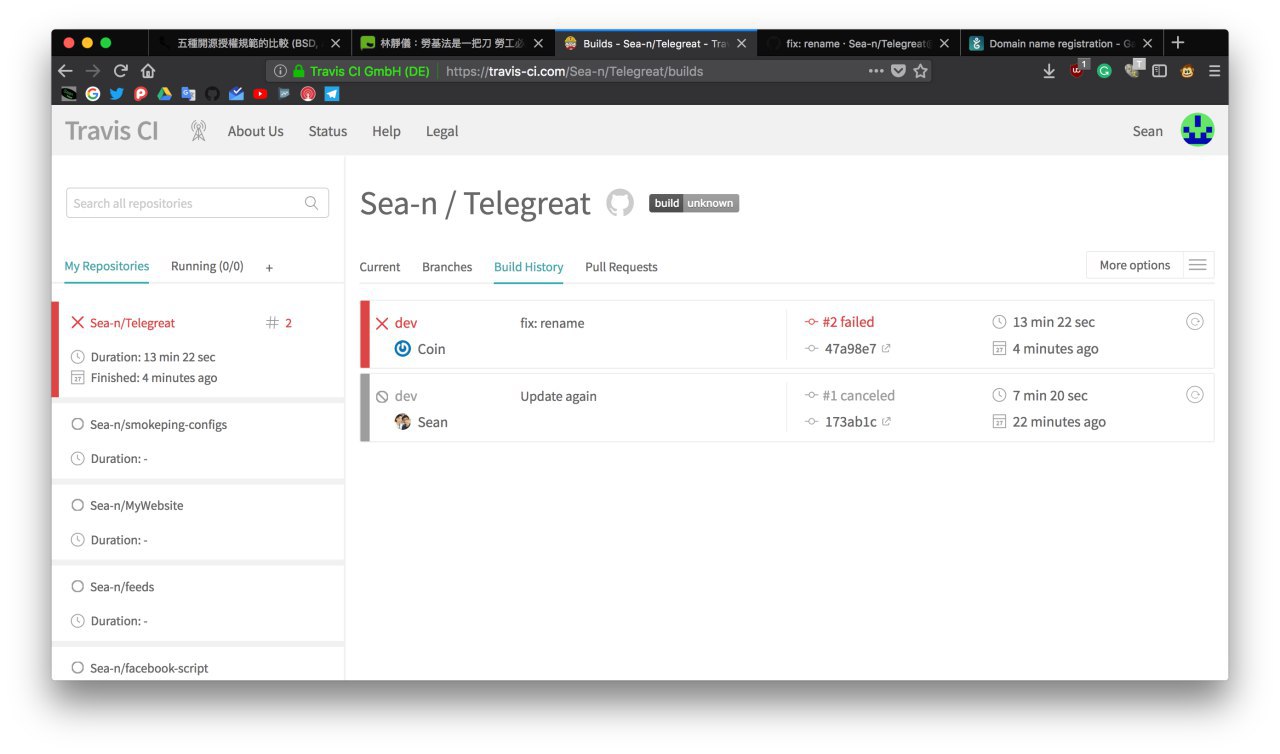Click the Search all repositories field
1280x754 pixels.
pos(197,203)
